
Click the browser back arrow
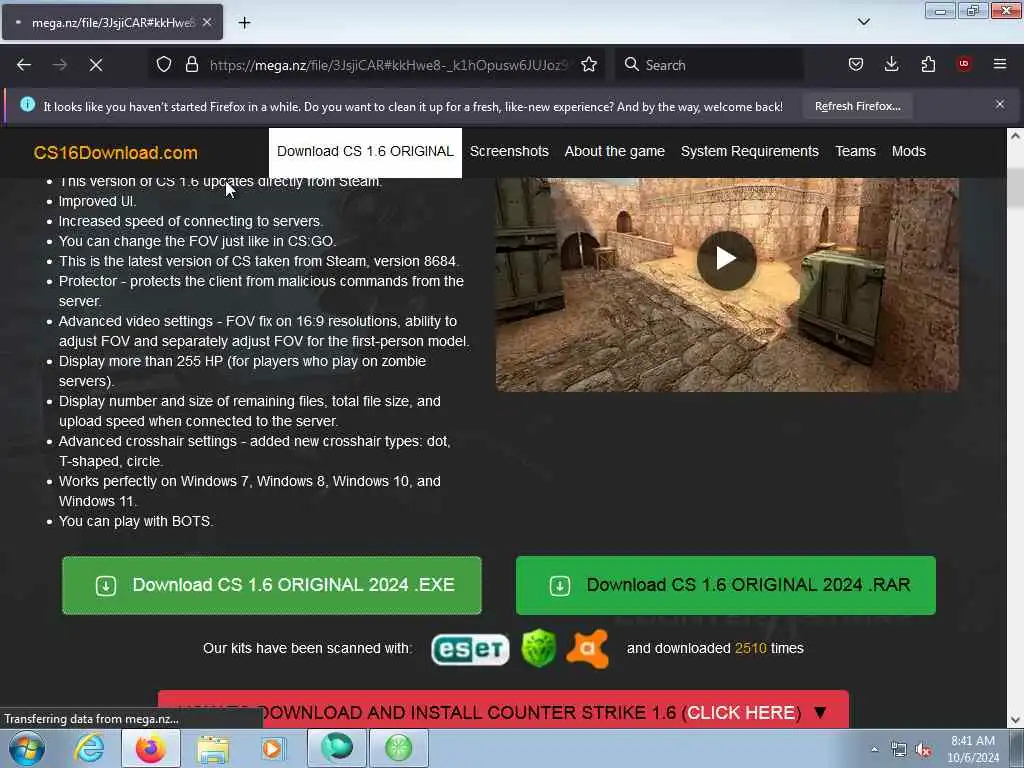pos(24,65)
